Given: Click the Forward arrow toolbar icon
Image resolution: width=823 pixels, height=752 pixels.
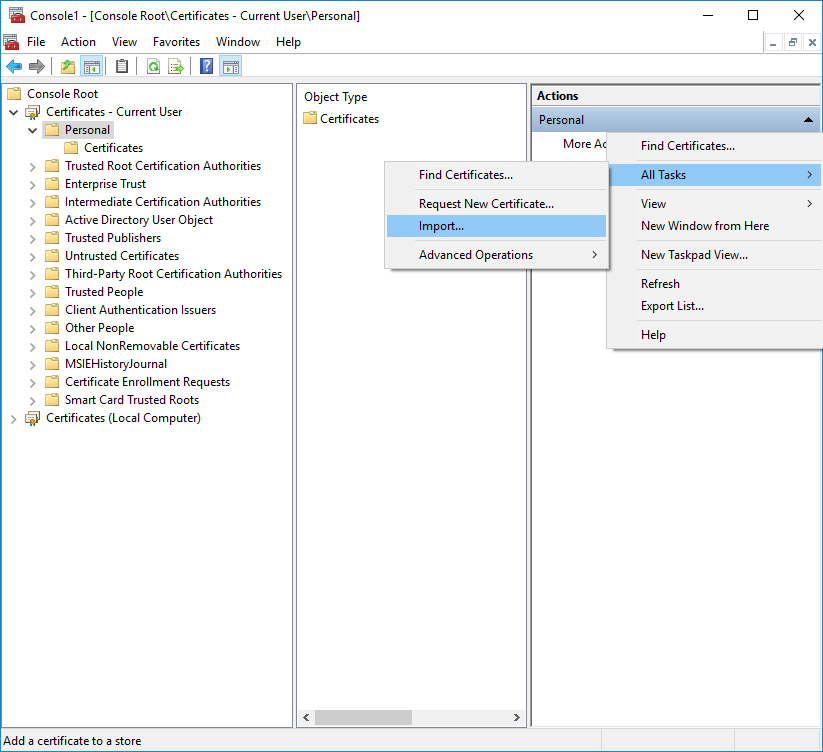Looking at the screenshot, I should [37, 67].
